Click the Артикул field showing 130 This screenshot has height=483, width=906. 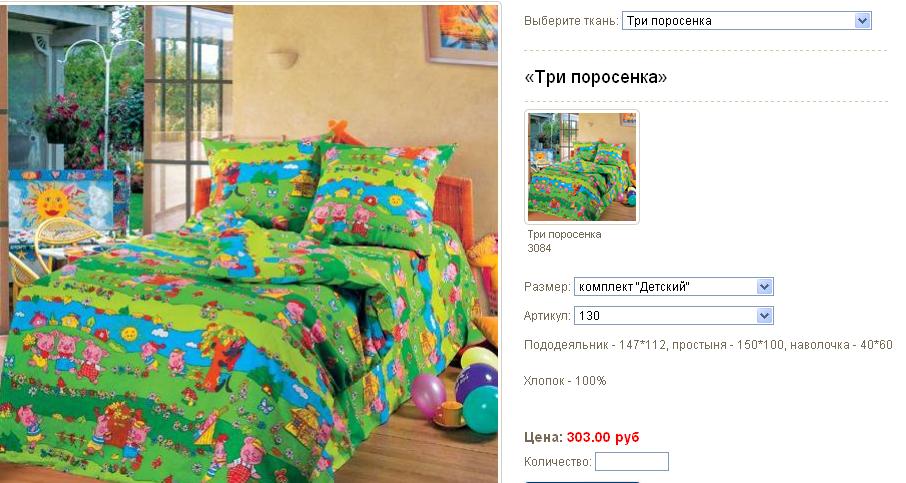coord(673,315)
